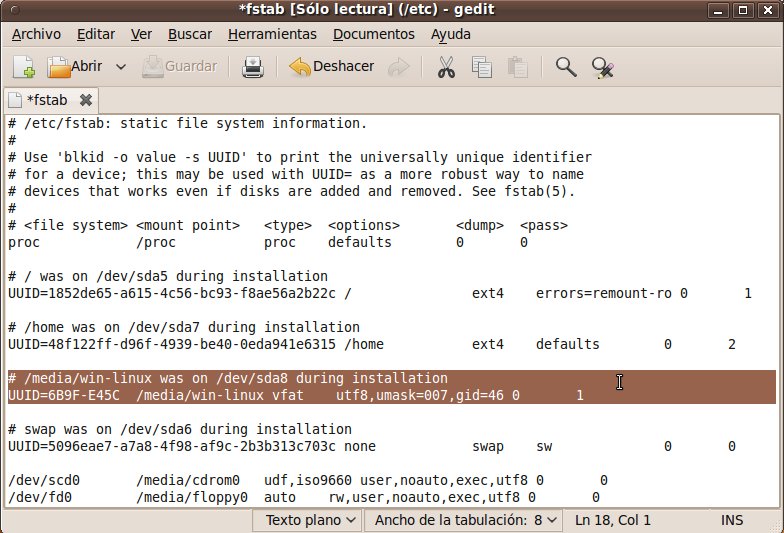Maximize the gedit window
The width and height of the screenshot is (784, 533).
pos(743,10)
